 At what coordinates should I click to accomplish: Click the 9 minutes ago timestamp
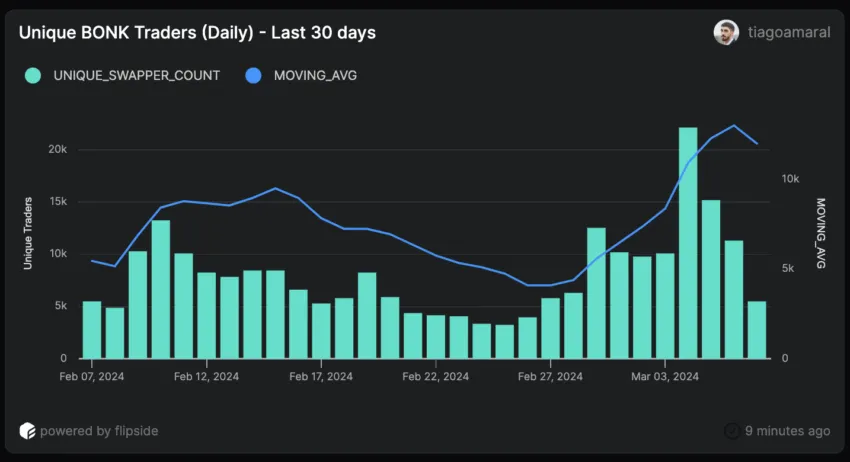tap(788, 431)
